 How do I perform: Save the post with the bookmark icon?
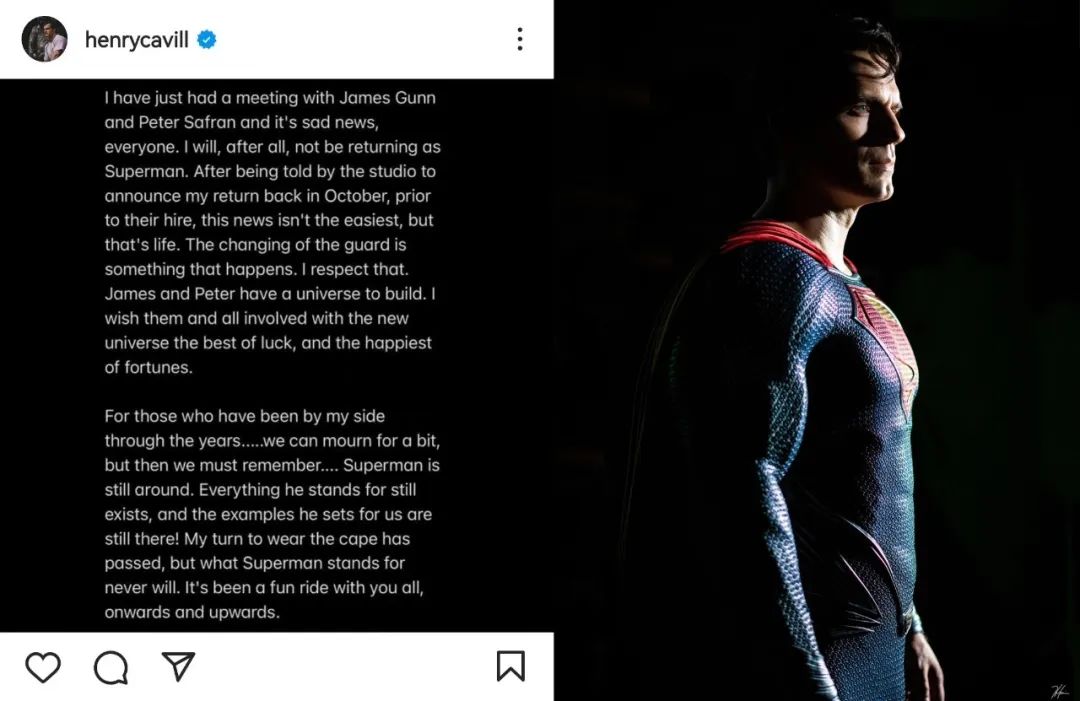pyautogui.click(x=510, y=666)
